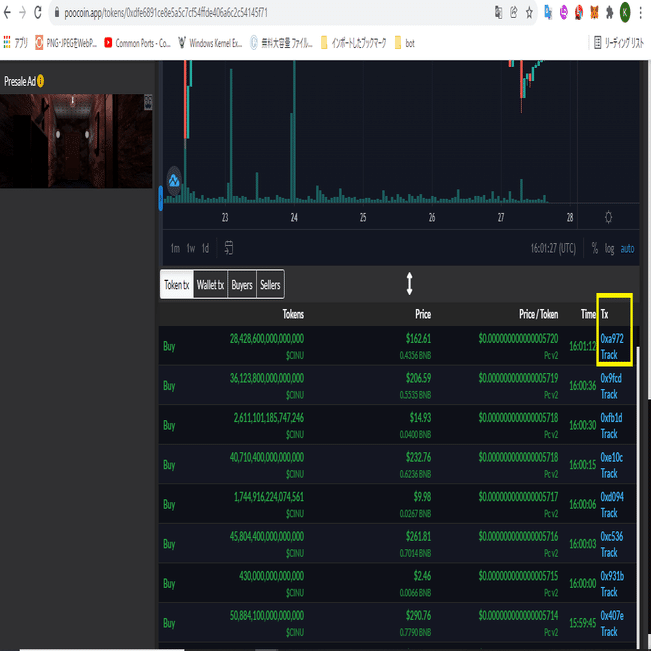Screen dimensions: 651x651
Task: Set chart range to 1w
Action: [x=191, y=248]
